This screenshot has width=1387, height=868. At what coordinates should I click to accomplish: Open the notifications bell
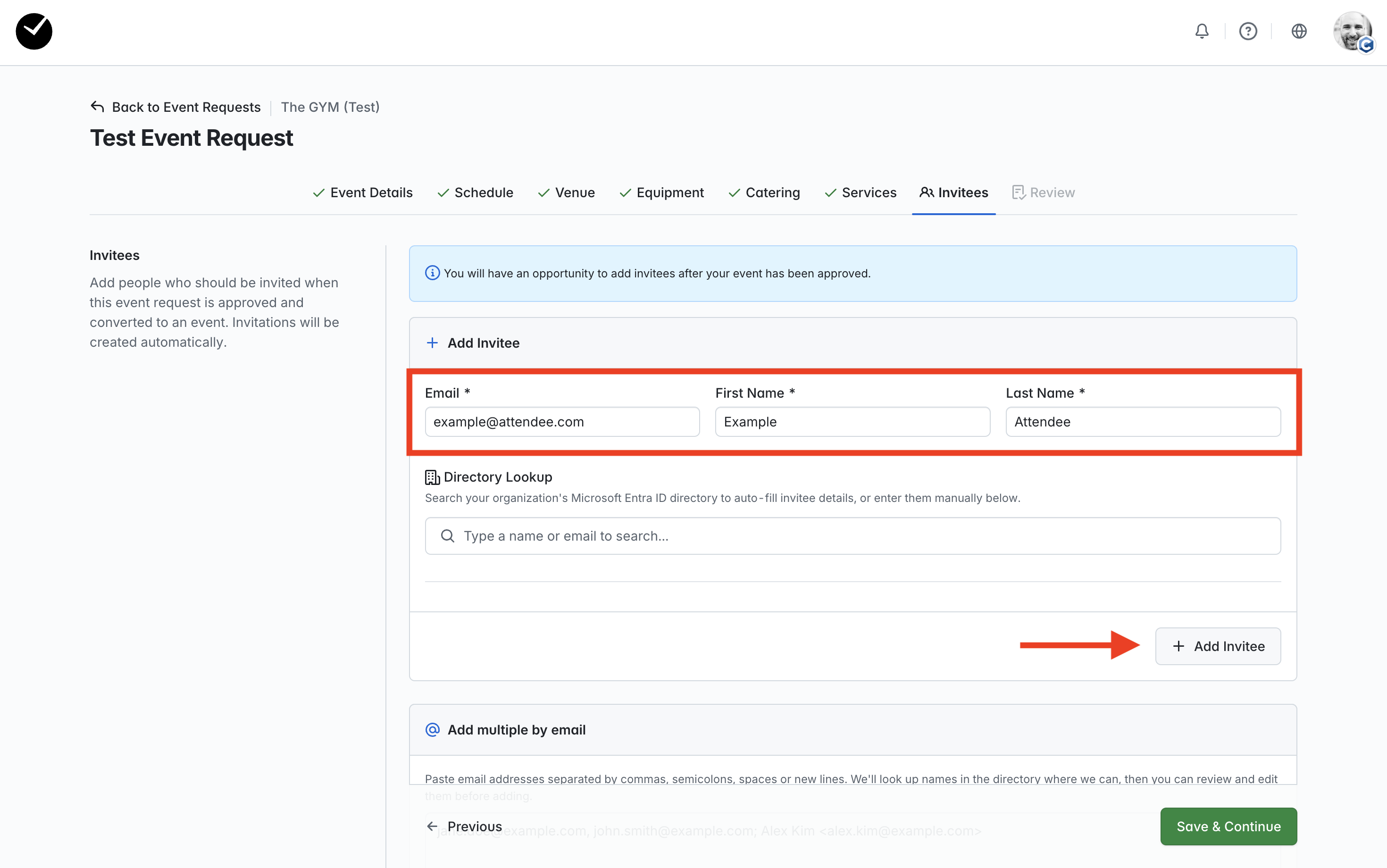(1202, 31)
